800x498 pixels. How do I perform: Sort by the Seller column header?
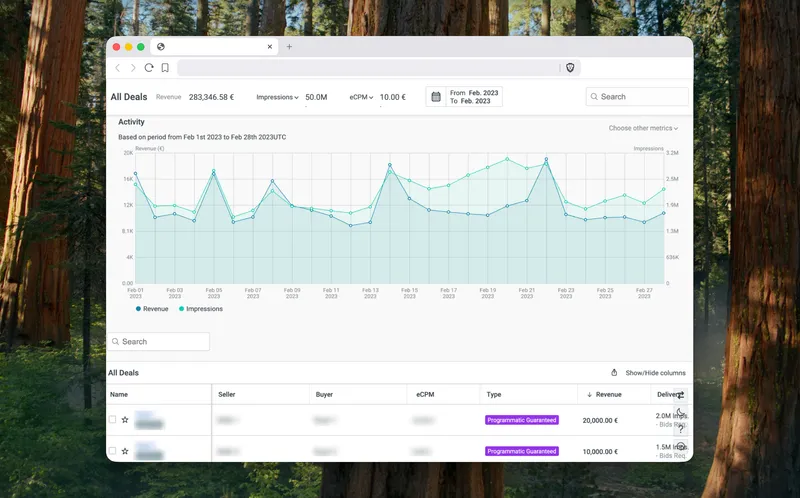point(227,394)
